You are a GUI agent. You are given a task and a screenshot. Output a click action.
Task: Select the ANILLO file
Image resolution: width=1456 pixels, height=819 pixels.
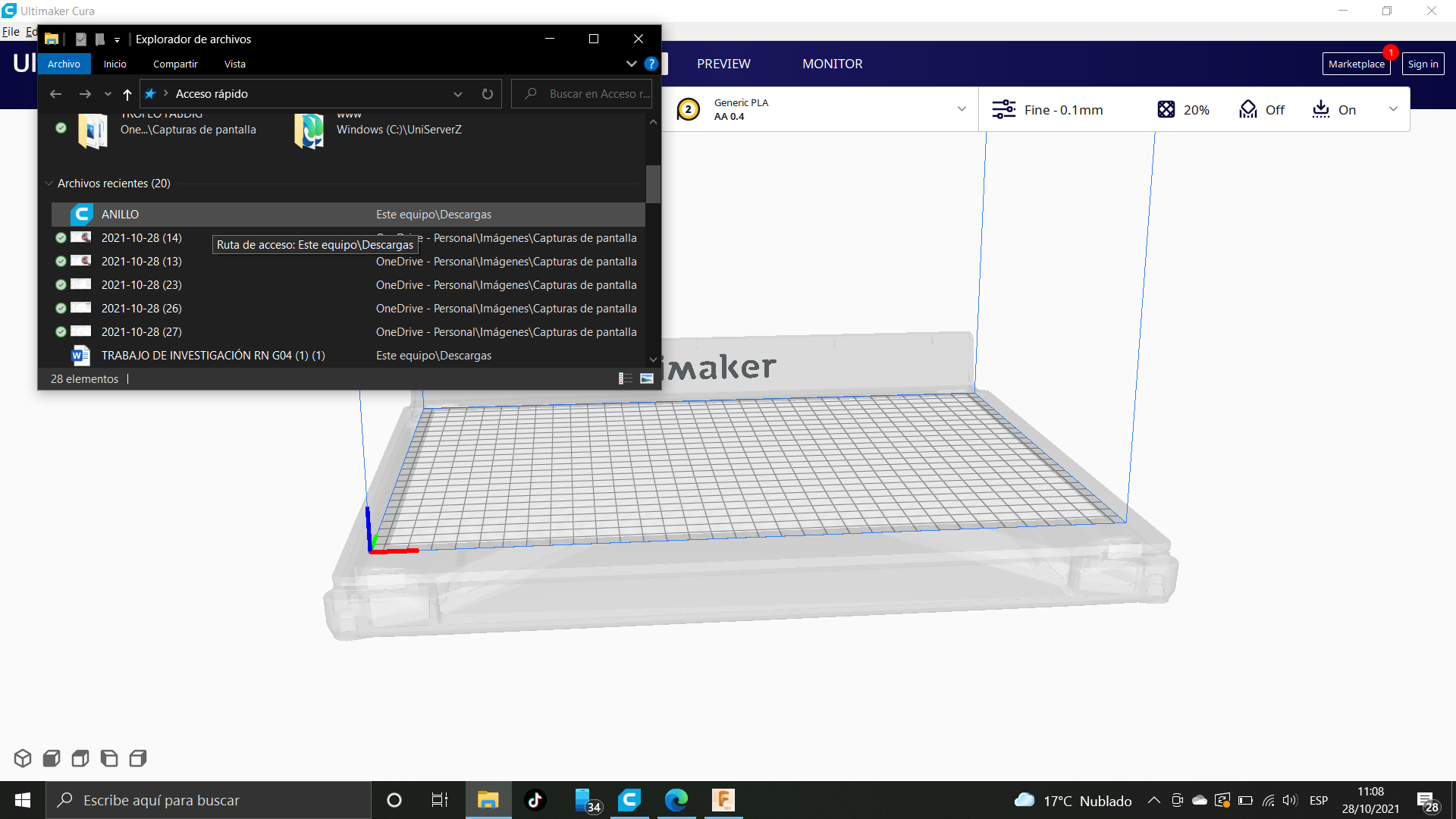pos(348,215)
